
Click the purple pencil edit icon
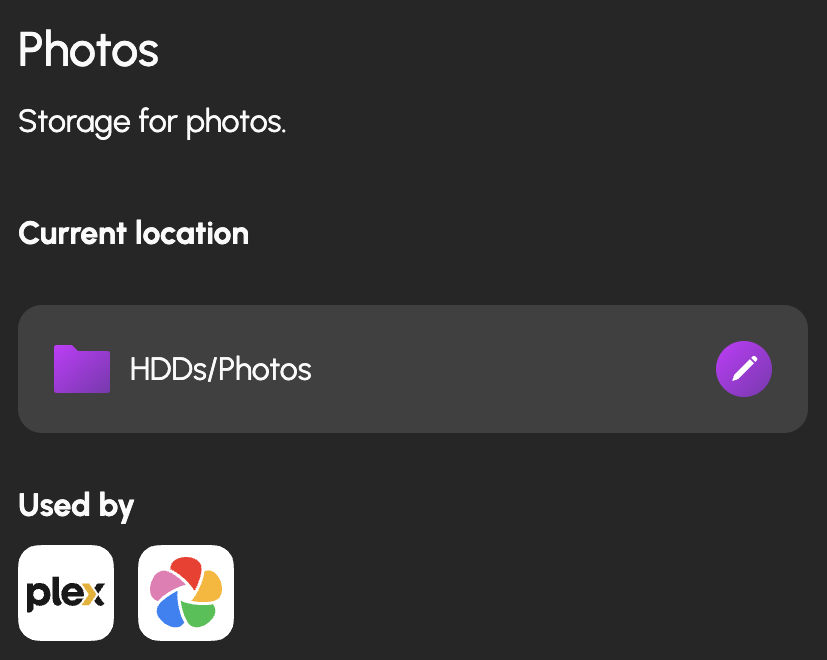(743, 369)
